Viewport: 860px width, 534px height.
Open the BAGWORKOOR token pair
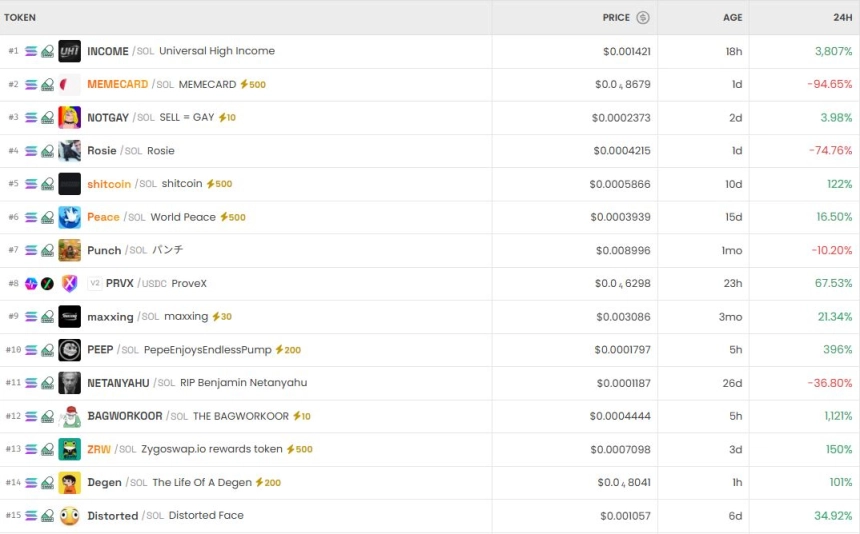click(x=124, y=416)
